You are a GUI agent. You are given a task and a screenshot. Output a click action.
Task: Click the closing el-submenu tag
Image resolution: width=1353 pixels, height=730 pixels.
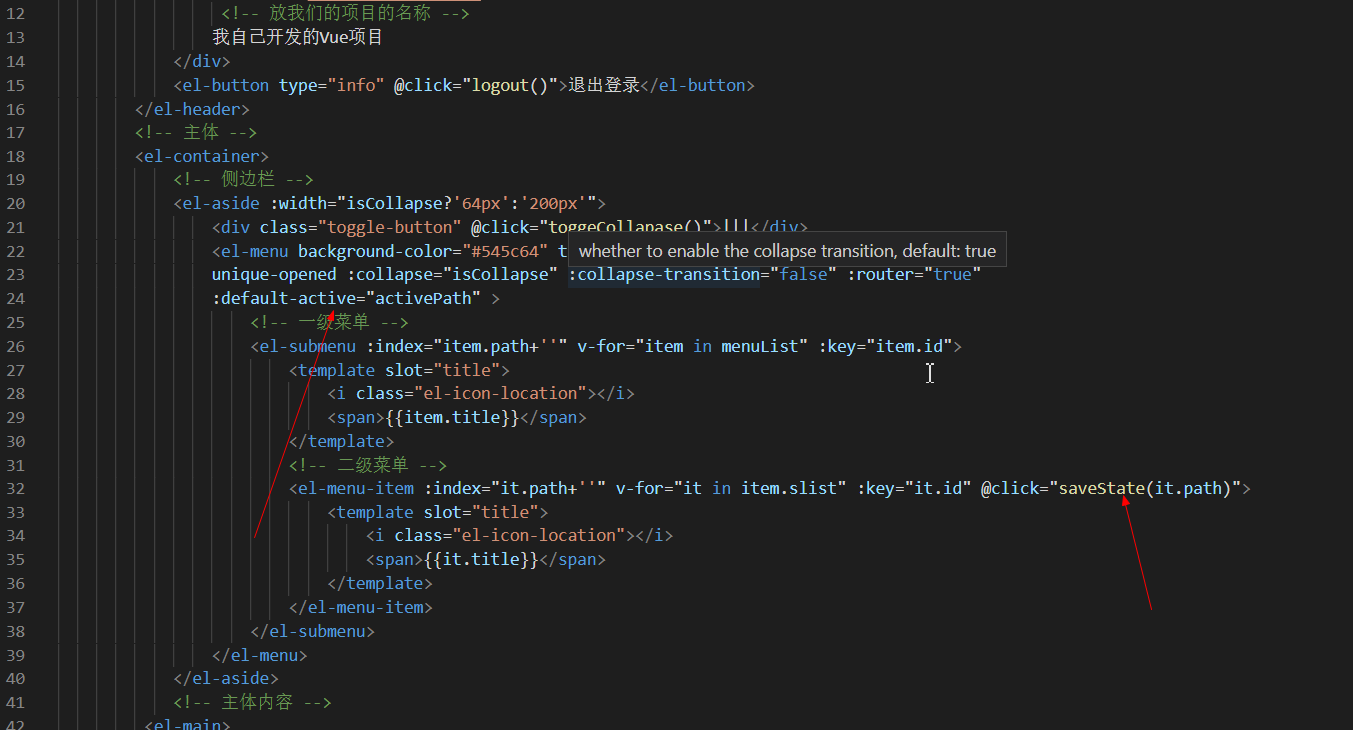pyautogui.click(x=313, y=631)
